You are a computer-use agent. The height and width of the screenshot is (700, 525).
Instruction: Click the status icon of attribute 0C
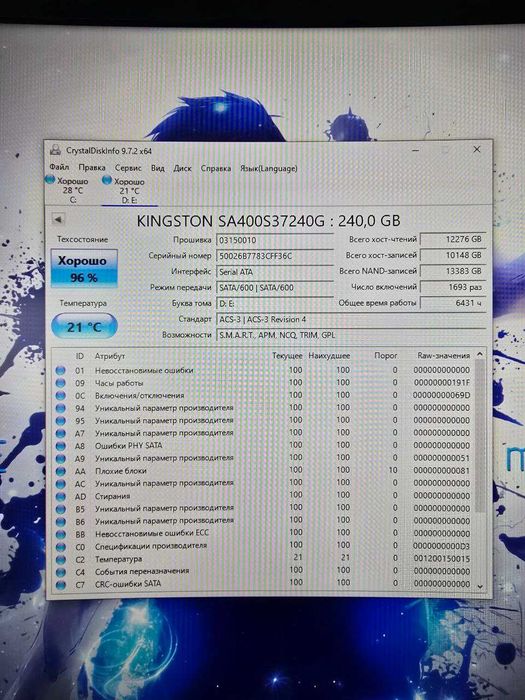61,396
